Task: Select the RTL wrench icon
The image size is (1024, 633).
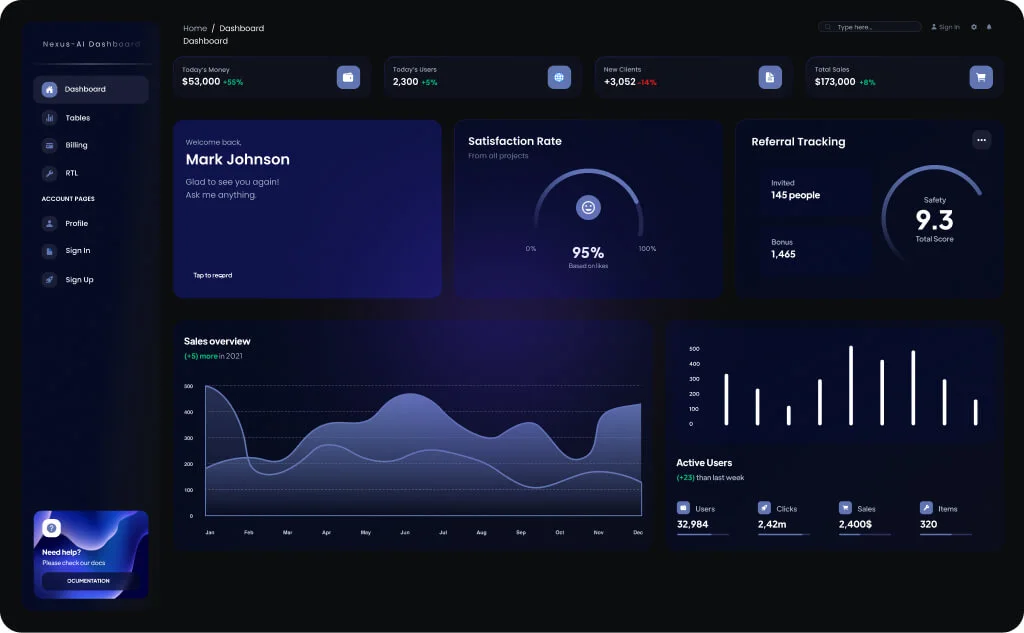Action: 48,172
